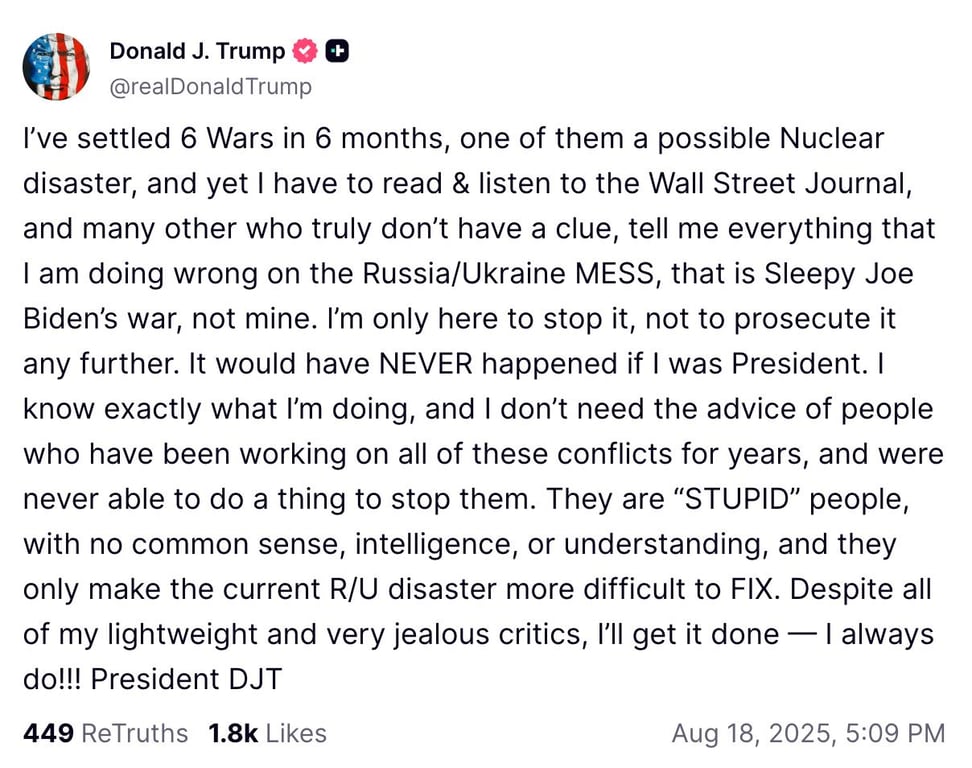Click the final line 'President DJT'
The image size is (972, 768).
point(186,679)
